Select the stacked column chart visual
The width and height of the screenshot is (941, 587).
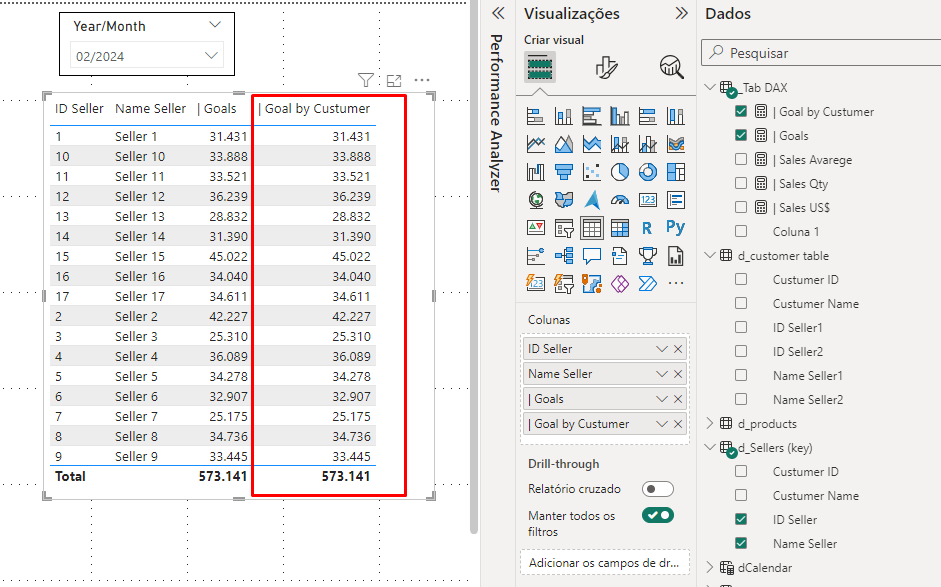[x=564, y=116]
